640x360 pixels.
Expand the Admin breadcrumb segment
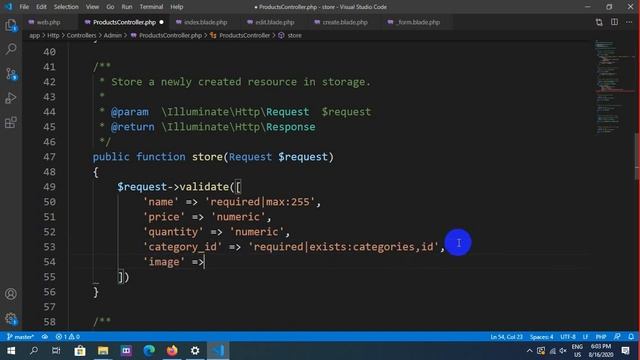coord(113,36)
